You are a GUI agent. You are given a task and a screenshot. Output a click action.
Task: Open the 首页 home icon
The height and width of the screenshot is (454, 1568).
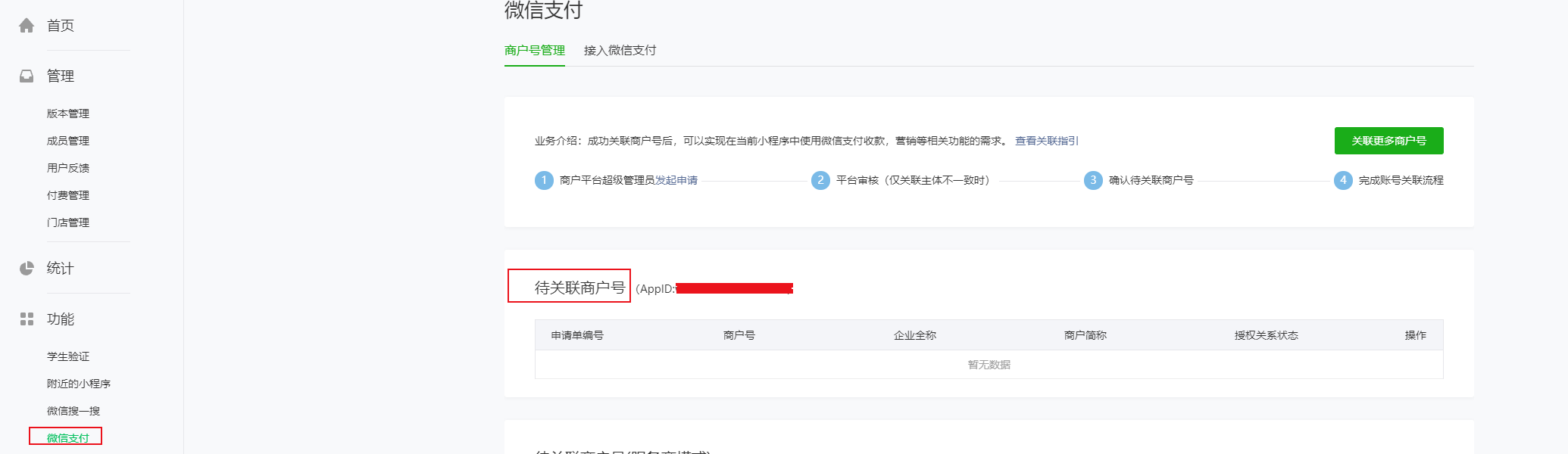[27, 26]
